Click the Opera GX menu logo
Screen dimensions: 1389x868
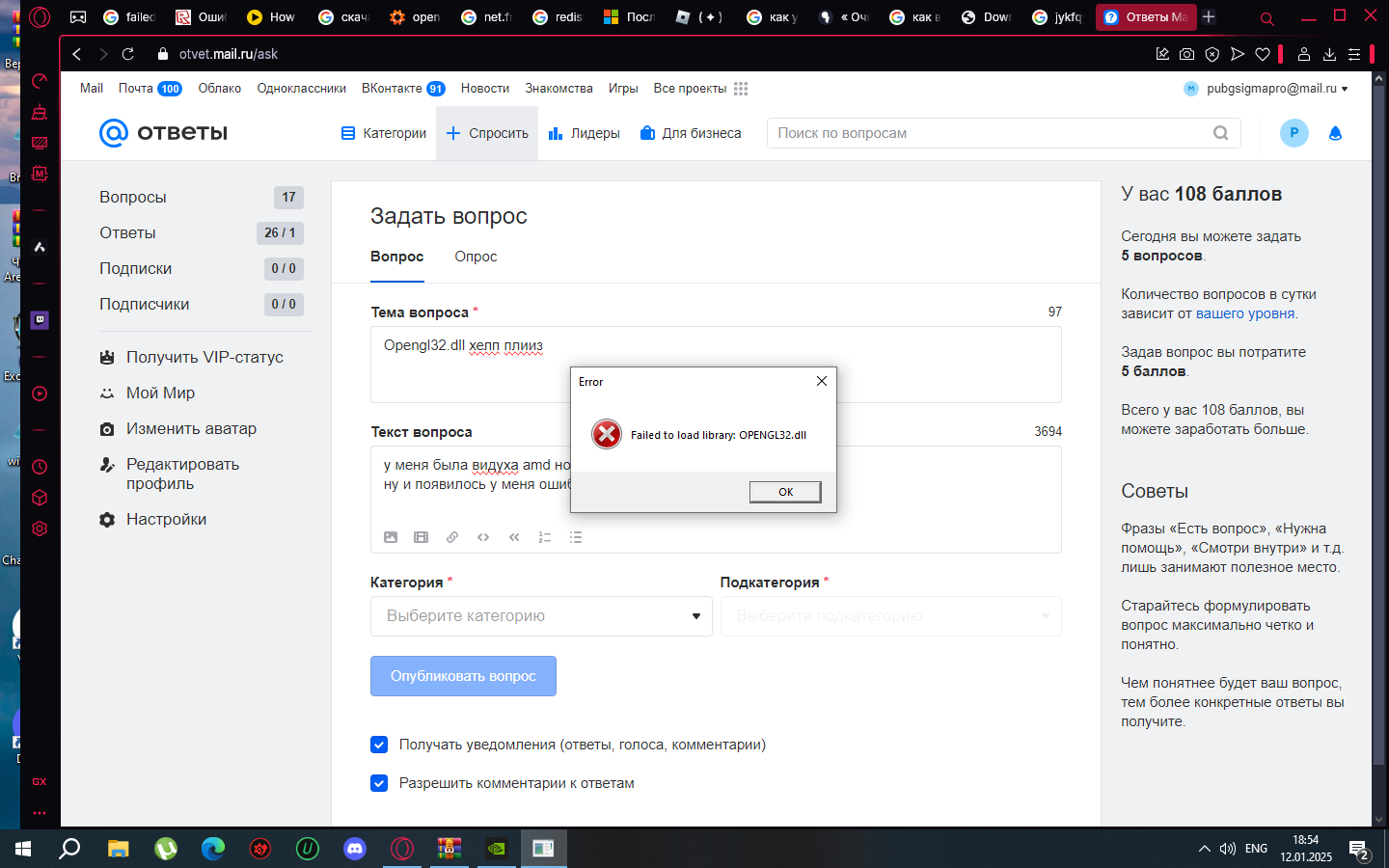(40, 16)
